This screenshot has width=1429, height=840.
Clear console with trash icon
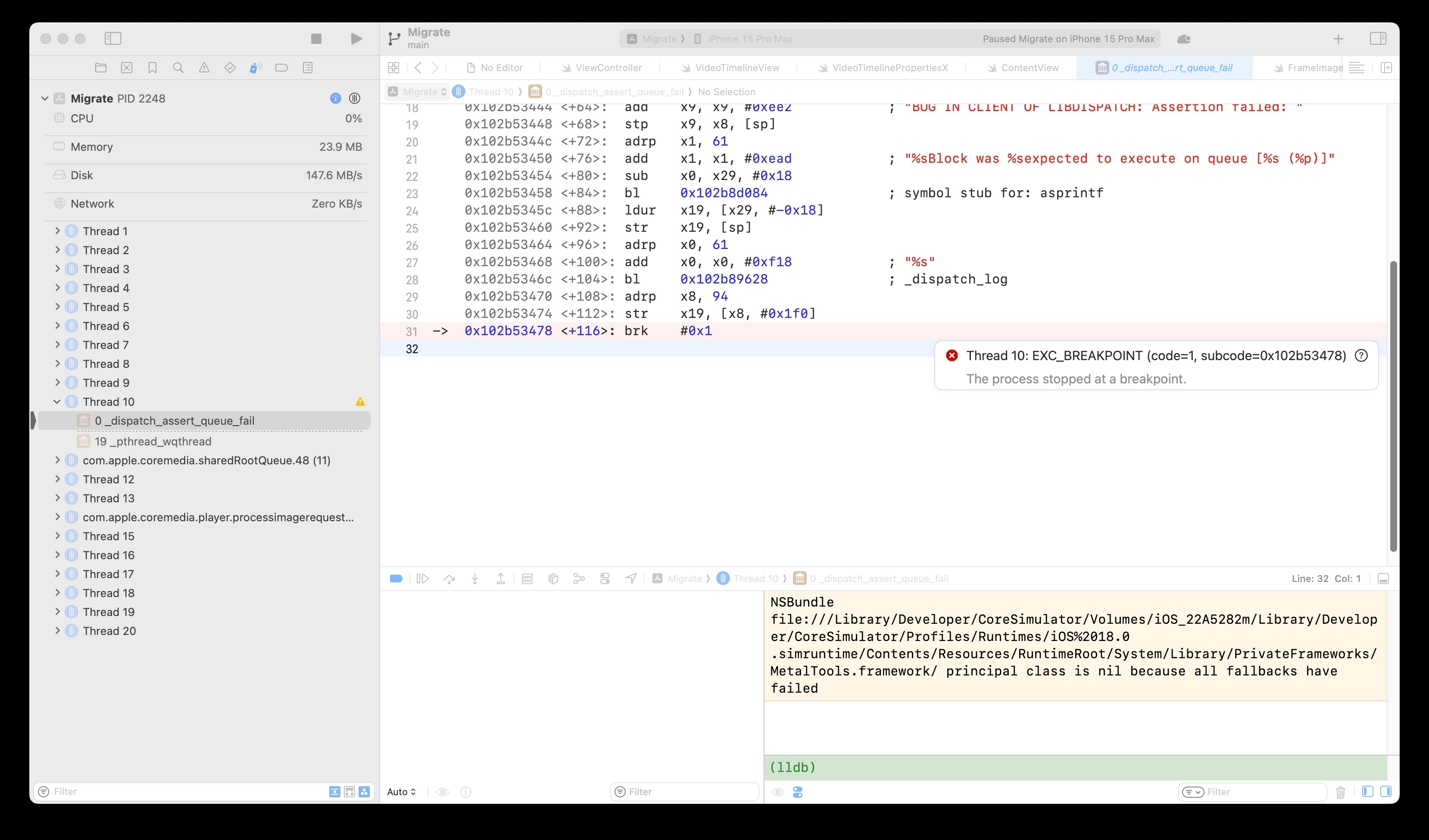click(x=1341, y=792)
